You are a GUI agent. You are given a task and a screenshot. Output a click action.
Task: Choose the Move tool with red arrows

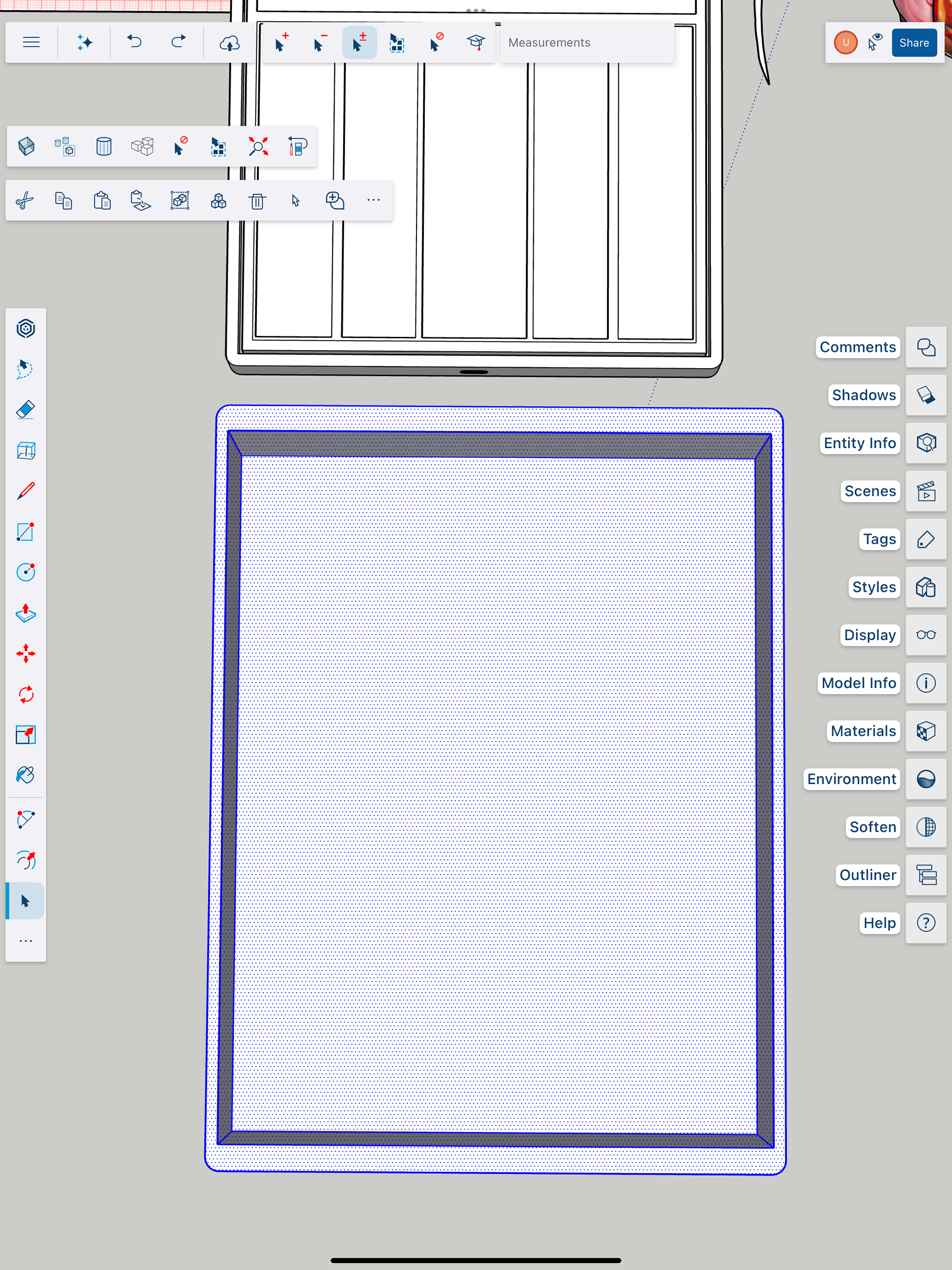(x=26, y=653)
